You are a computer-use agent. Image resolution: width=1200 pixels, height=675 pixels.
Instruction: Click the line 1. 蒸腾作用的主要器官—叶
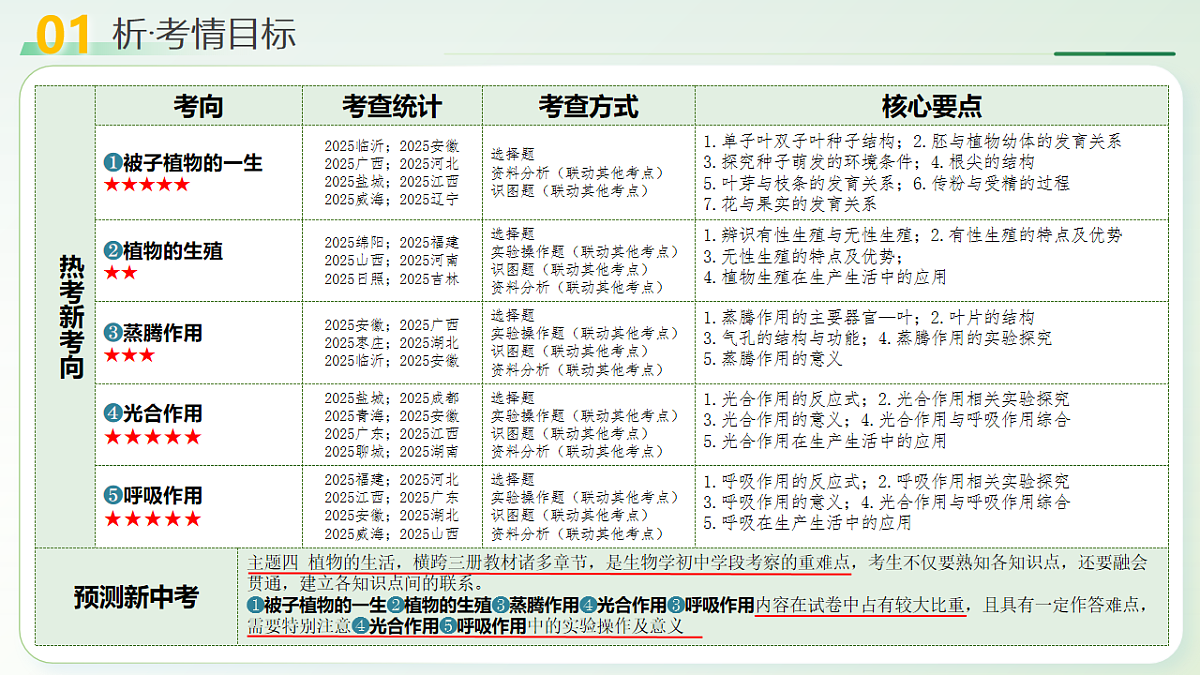(809, 317)
